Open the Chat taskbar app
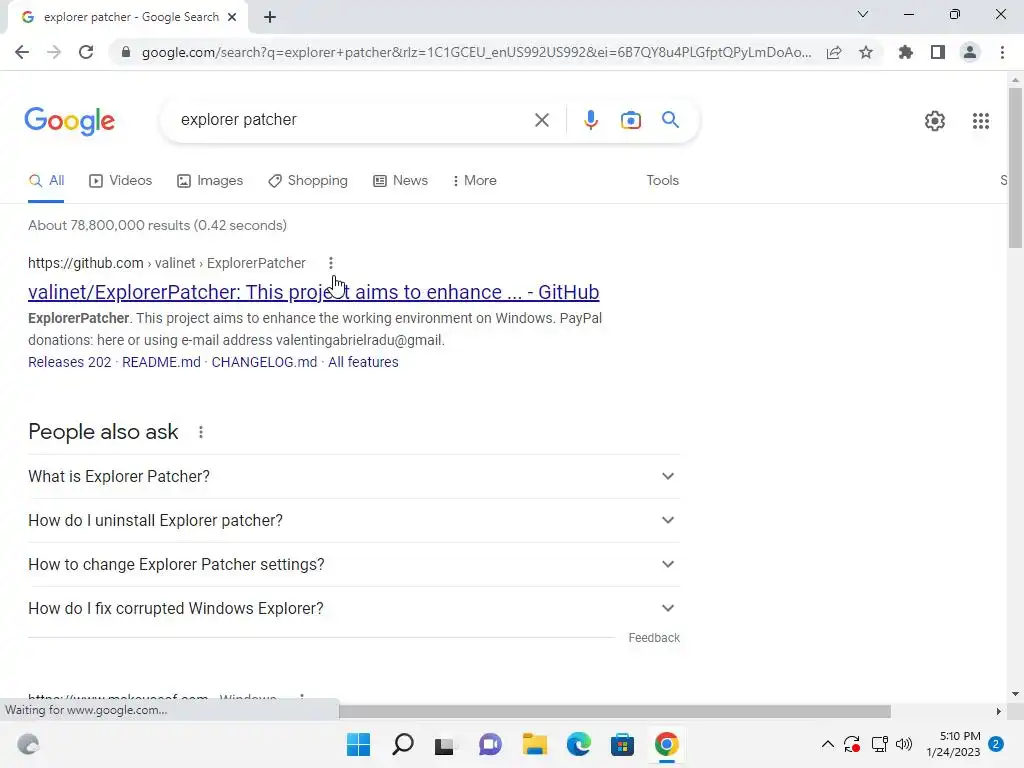This screenshot has width=1024, height=768. tap(490, 744)
